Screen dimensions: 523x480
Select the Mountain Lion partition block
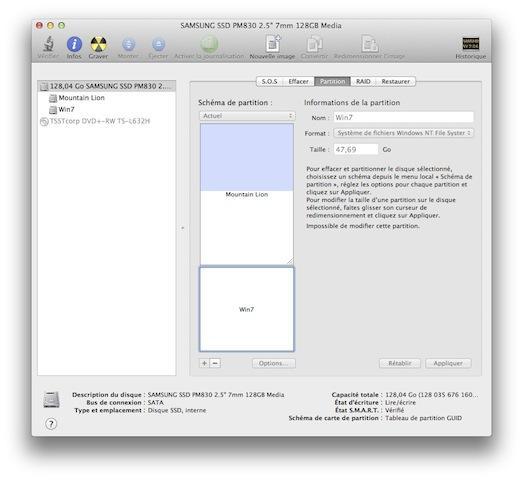tap(247, 194)
